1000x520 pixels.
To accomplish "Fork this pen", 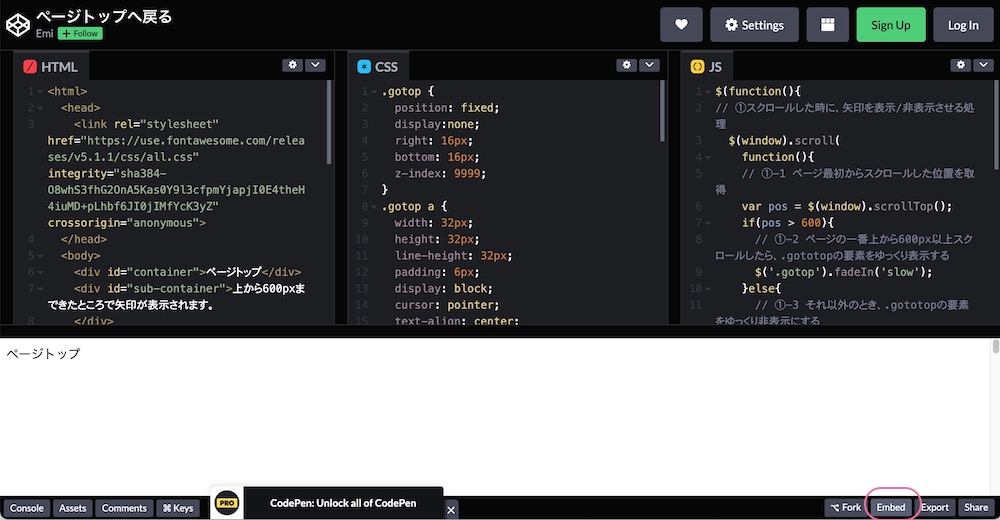I will 846,507.
